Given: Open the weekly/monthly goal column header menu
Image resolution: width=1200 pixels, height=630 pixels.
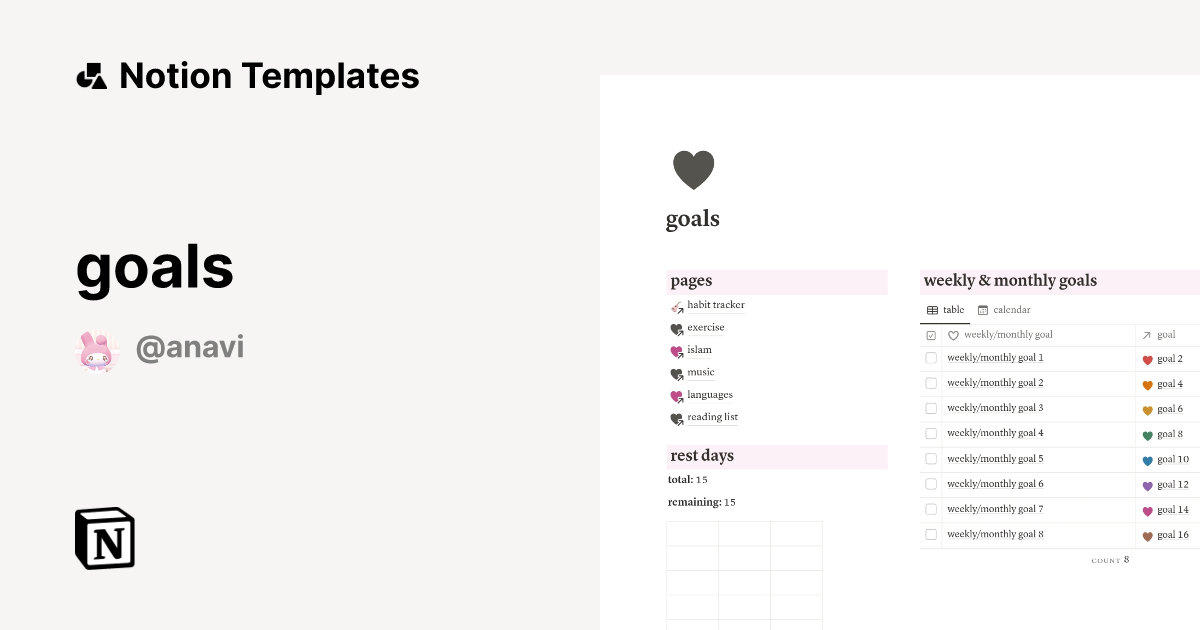Looking at the screenshot, I should click(x=1005, y=335).
